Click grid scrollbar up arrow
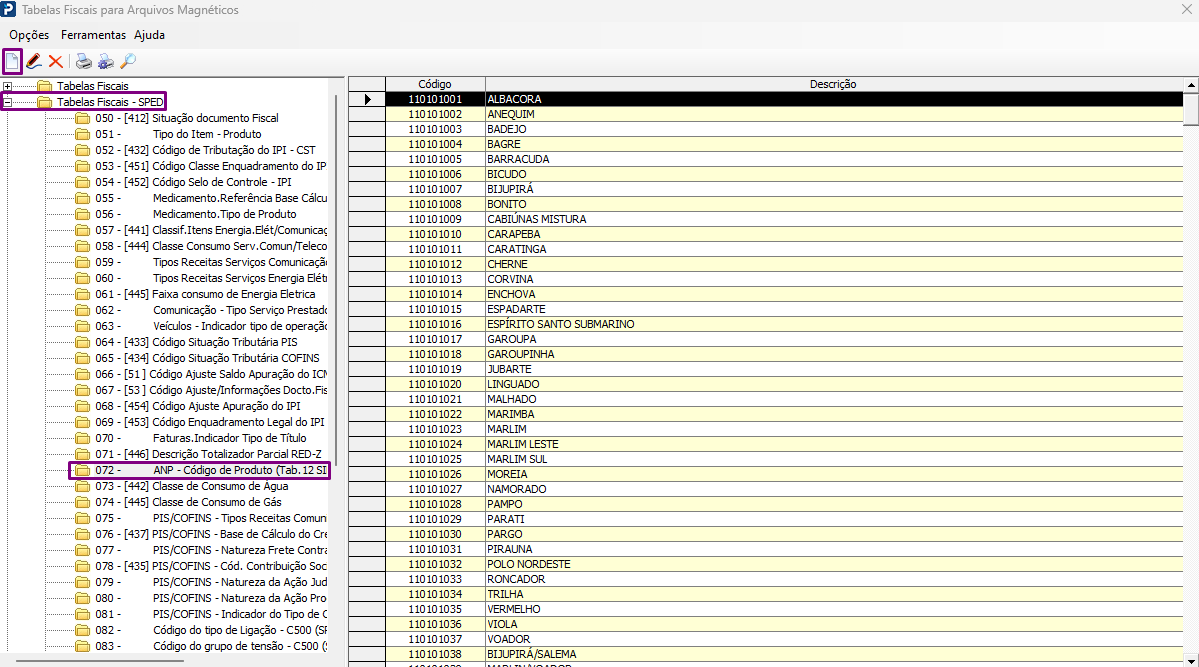Viewport: 1199px width, 667px height. tap(1191, 84)
